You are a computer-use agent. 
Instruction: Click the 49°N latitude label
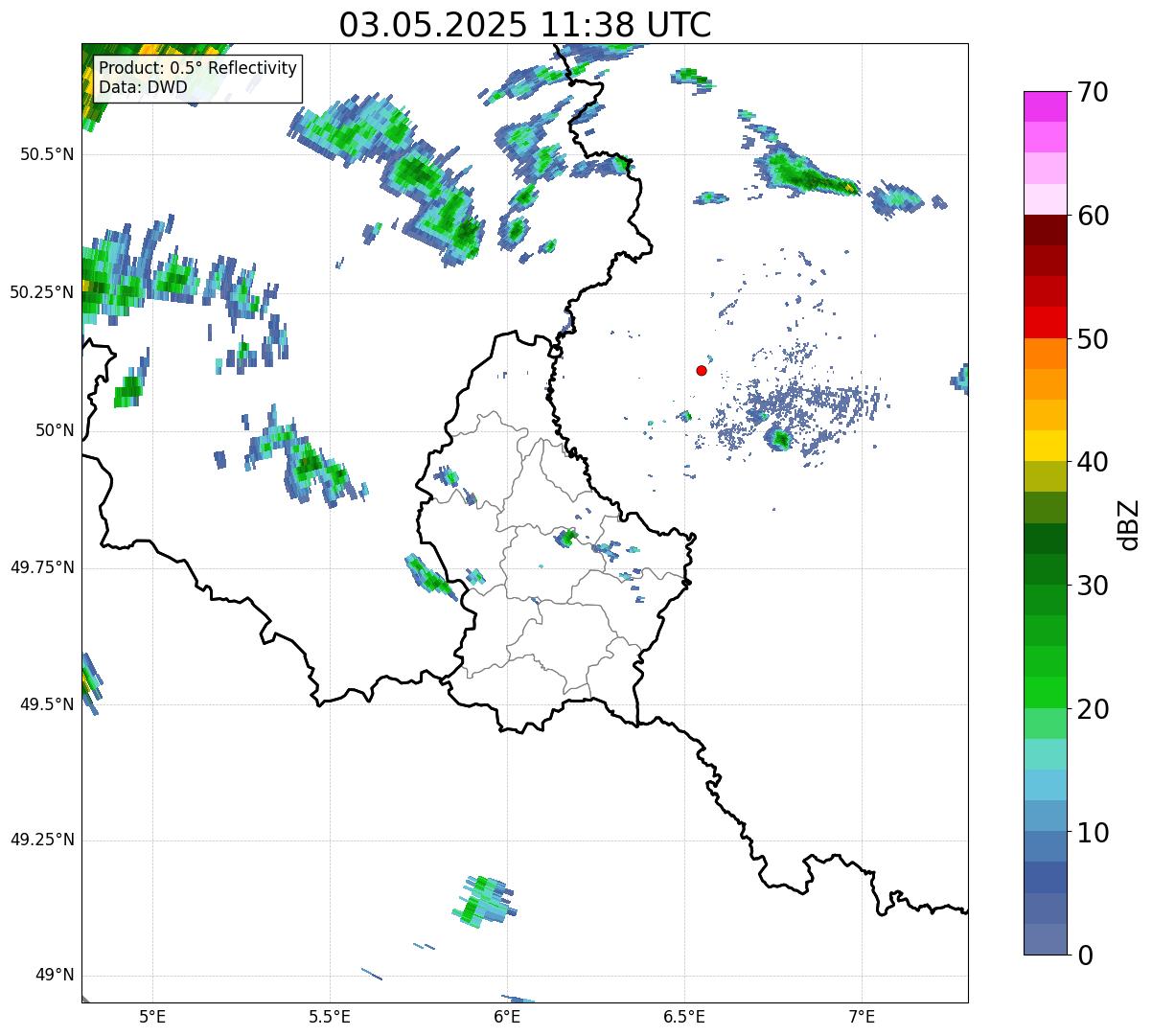pos(55,976)
